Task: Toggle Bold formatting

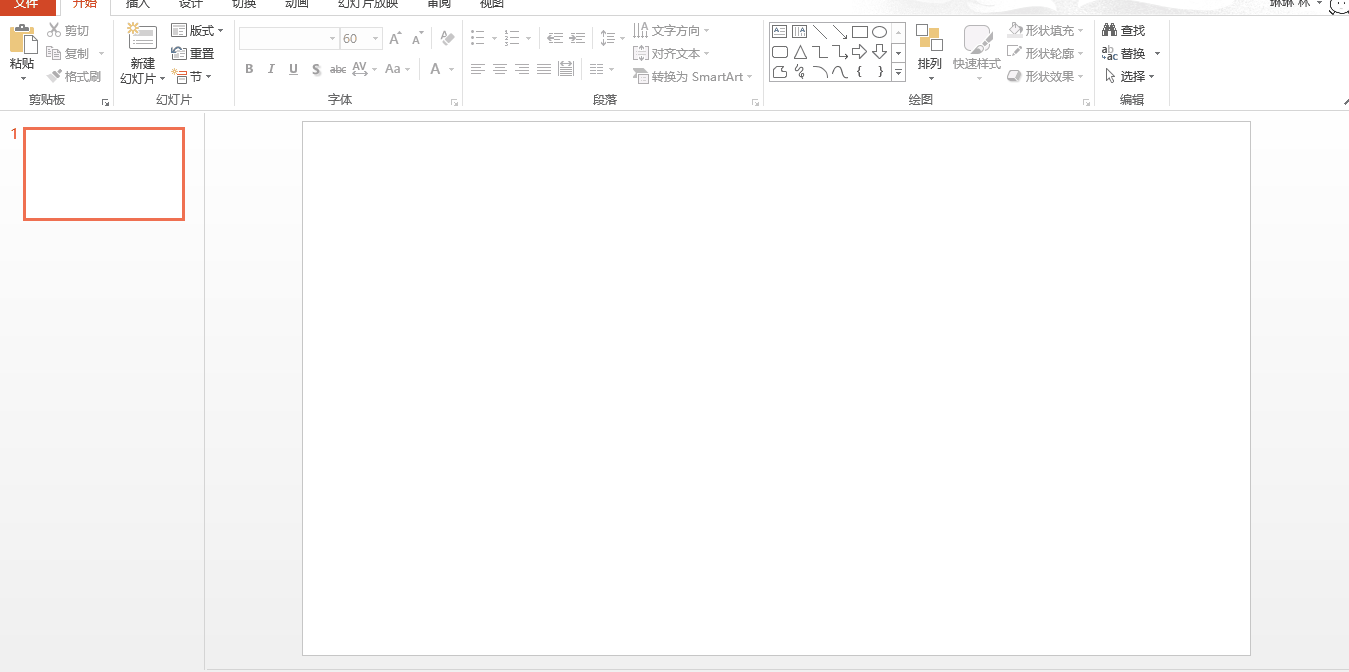Action: pyautogui.click(x=249, y=69)
